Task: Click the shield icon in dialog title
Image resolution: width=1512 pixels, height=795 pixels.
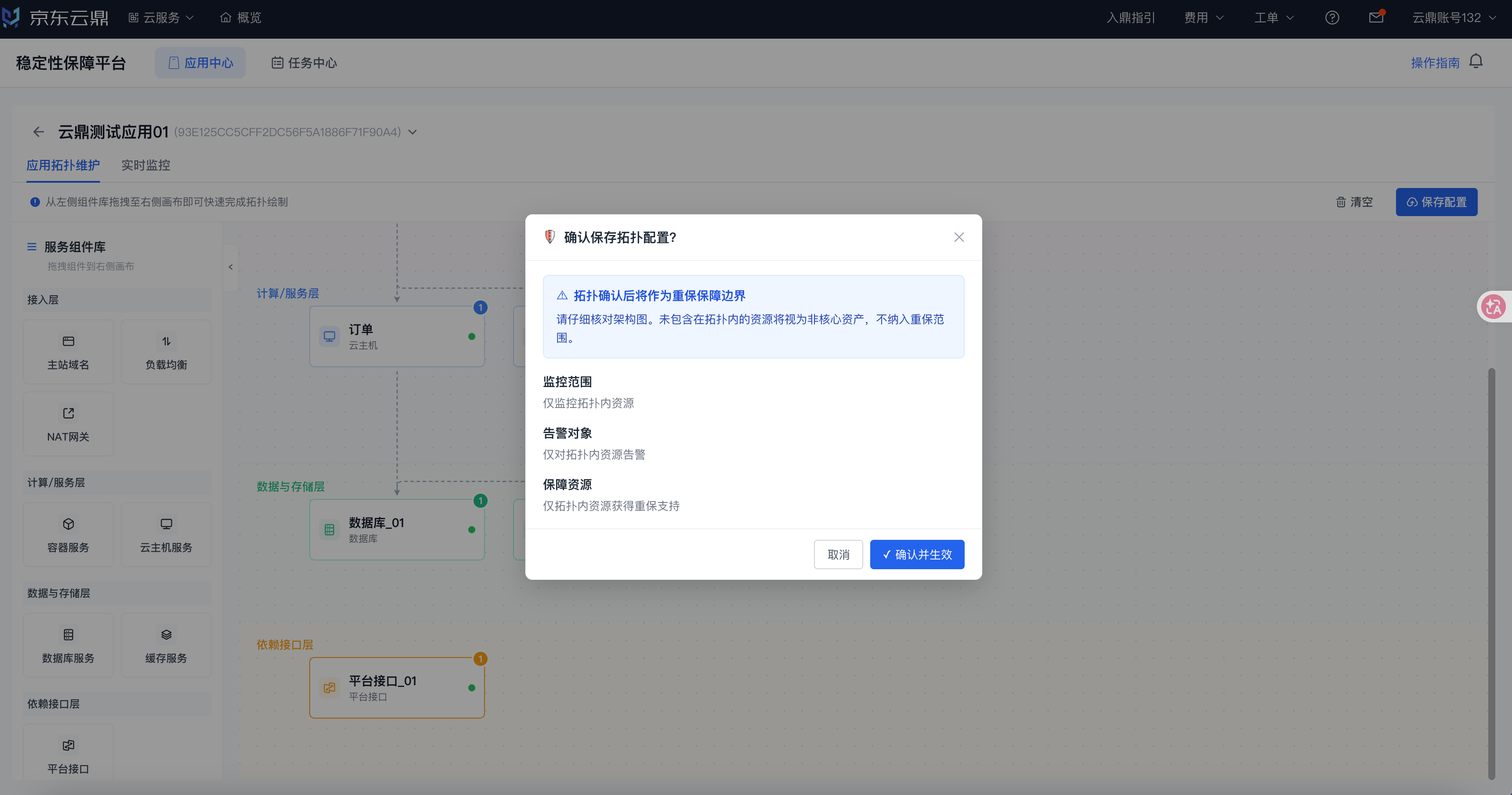Action: [x=550, y=236]
